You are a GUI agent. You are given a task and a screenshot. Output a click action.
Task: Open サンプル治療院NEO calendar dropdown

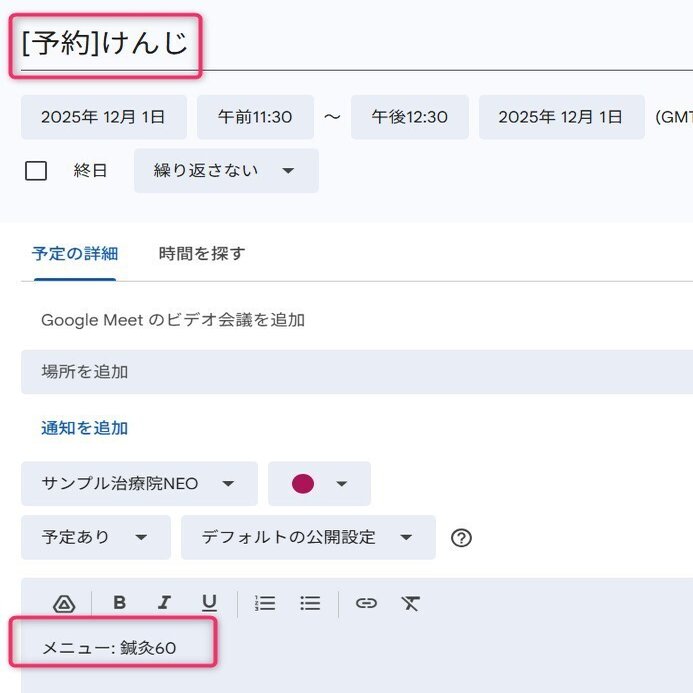click(x=139, y=484)
